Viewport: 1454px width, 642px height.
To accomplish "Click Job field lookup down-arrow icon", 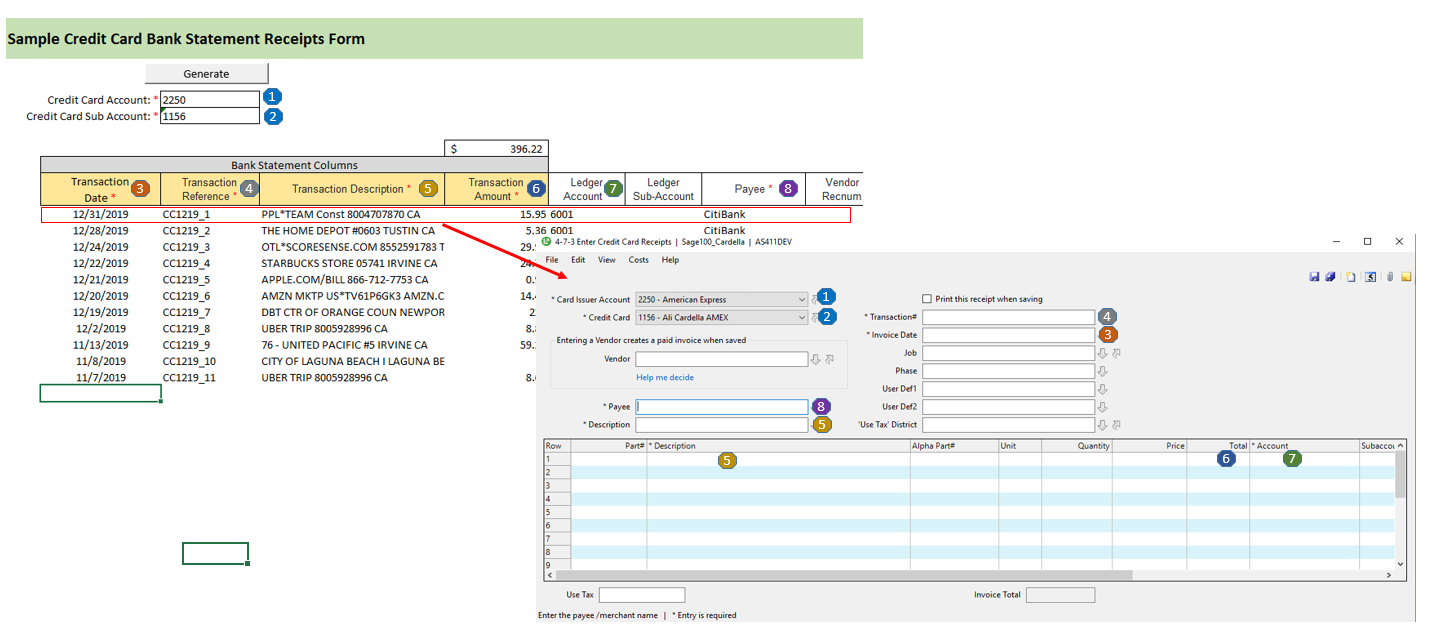I will coord(1103,353).
